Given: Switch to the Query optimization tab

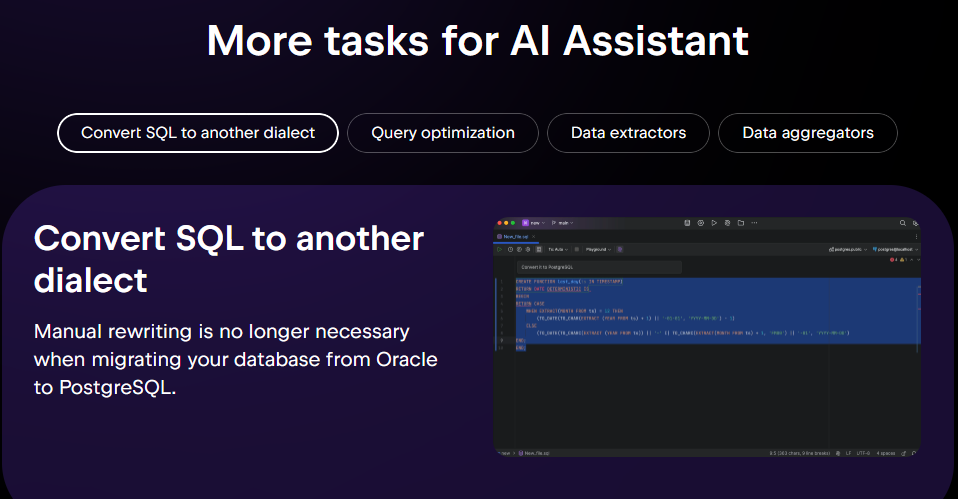Looking at the screenshot, I should [443, 133].
